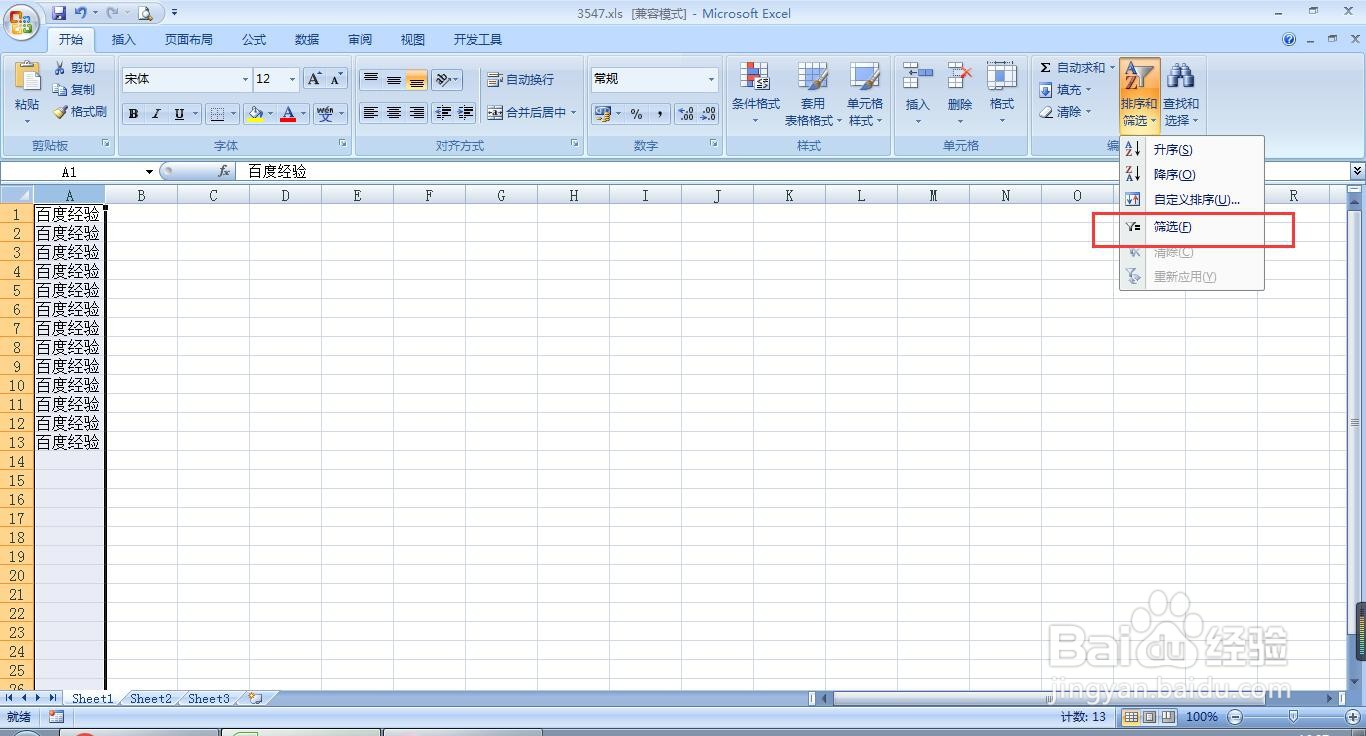Switch to the 插入 tab

124,40
